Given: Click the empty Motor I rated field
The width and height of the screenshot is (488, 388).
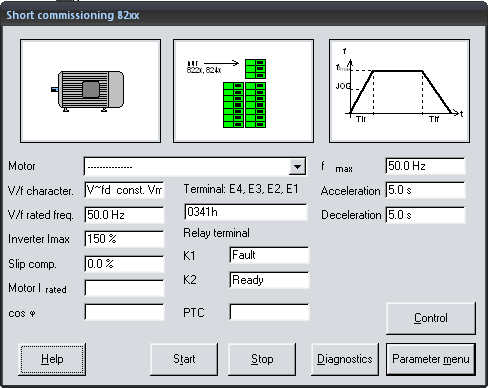Looking at the screenshot, I should pos(124,288).
